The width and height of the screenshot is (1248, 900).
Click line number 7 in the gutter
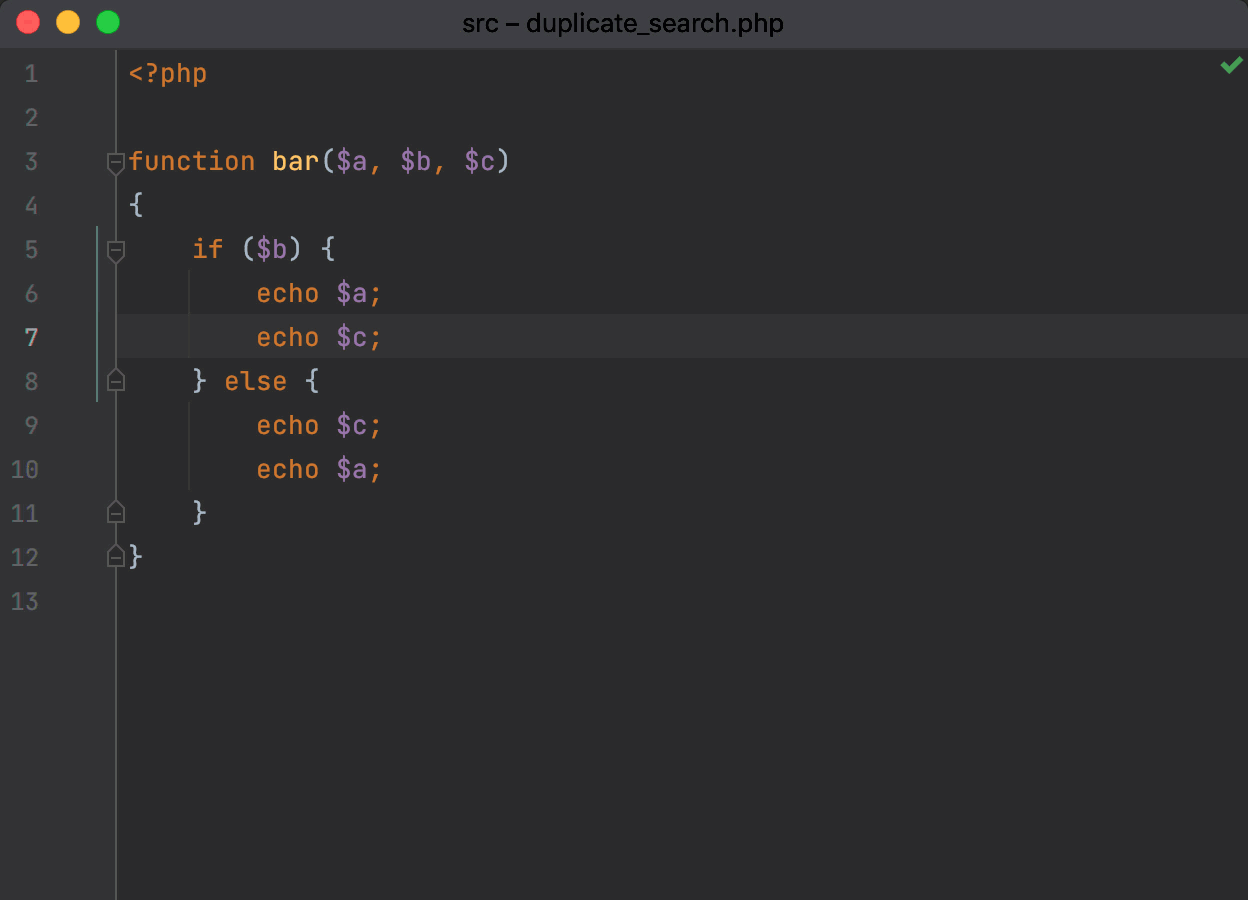tap(31, 338)
